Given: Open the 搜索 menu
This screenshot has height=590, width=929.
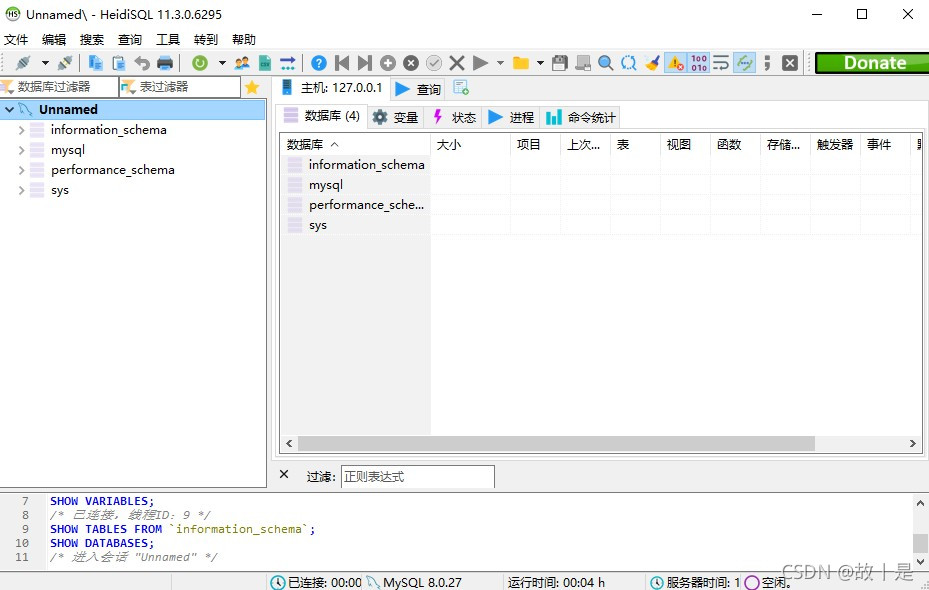Looking at the screenshot, I should pos(92,40).
